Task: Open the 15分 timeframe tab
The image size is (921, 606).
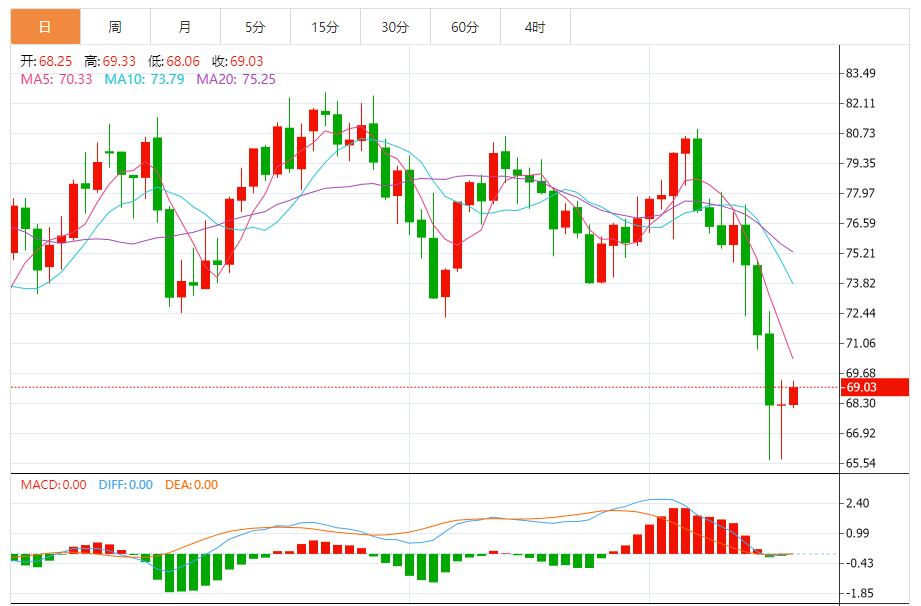Action: (325, 27)
